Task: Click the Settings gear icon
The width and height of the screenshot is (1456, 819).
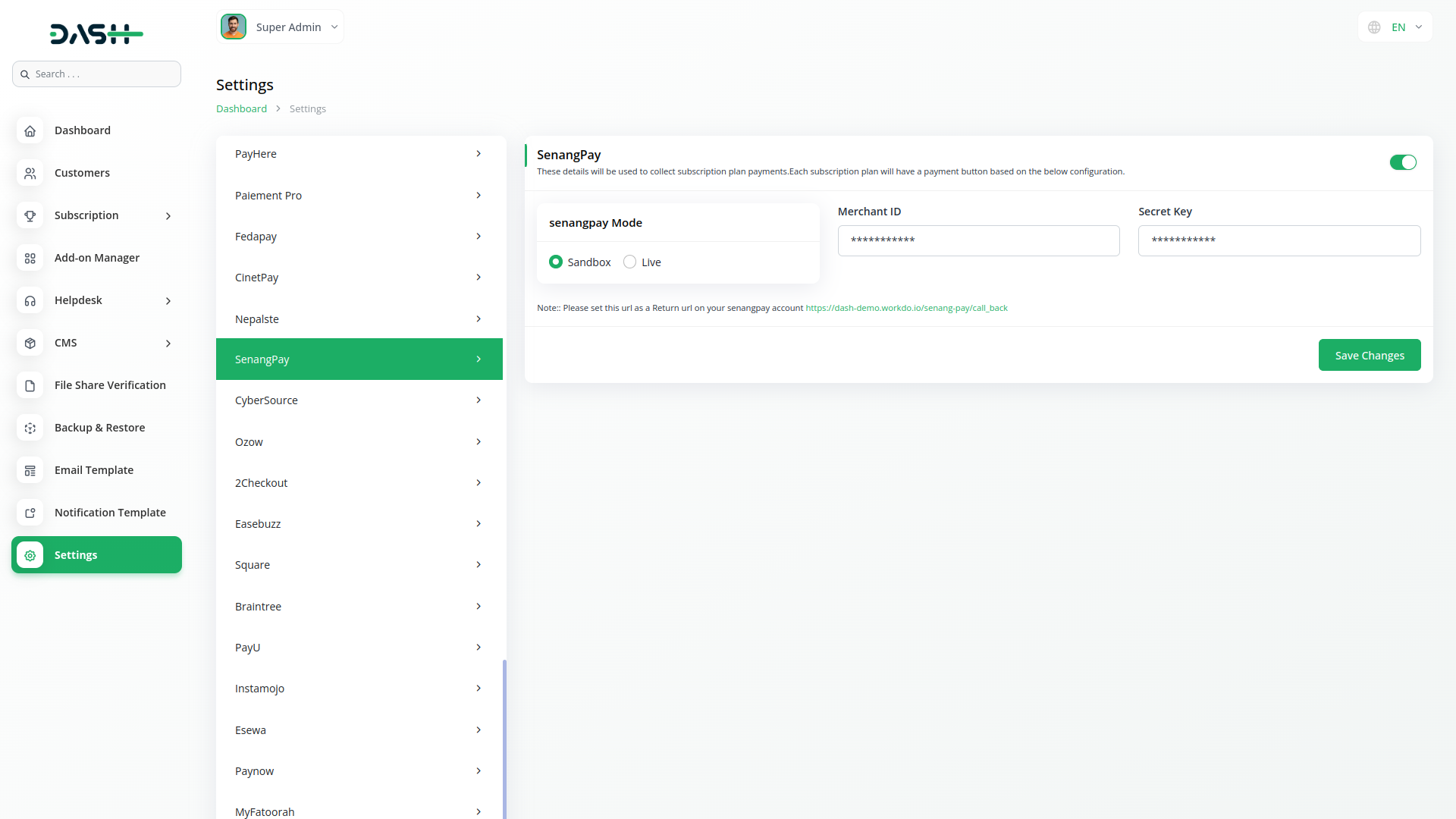Action: [x=30, y=555]
